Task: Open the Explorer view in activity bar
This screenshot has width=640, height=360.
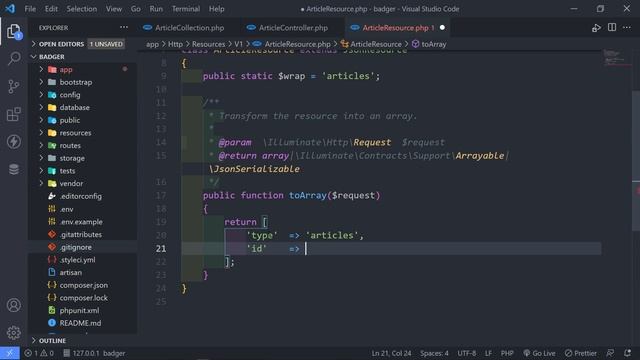Action: 14,31
